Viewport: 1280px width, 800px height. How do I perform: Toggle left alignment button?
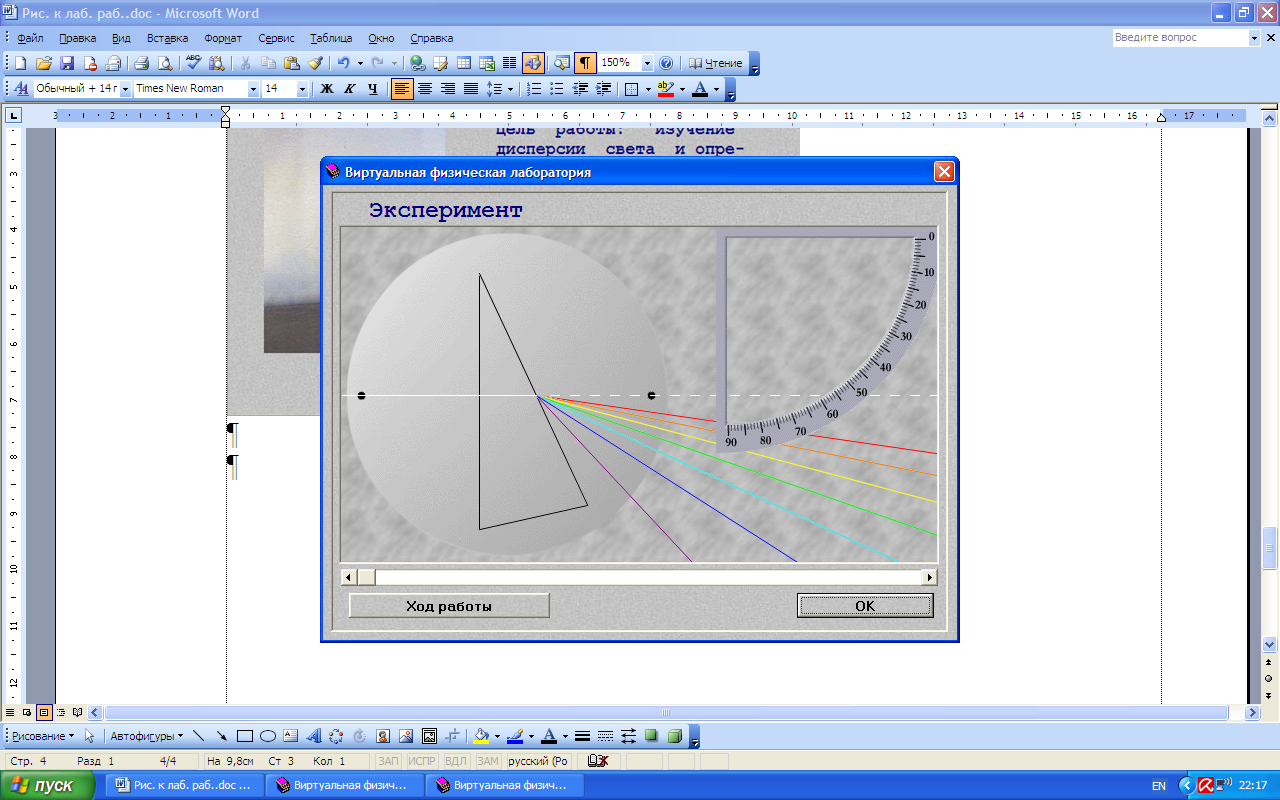(402, 89)
